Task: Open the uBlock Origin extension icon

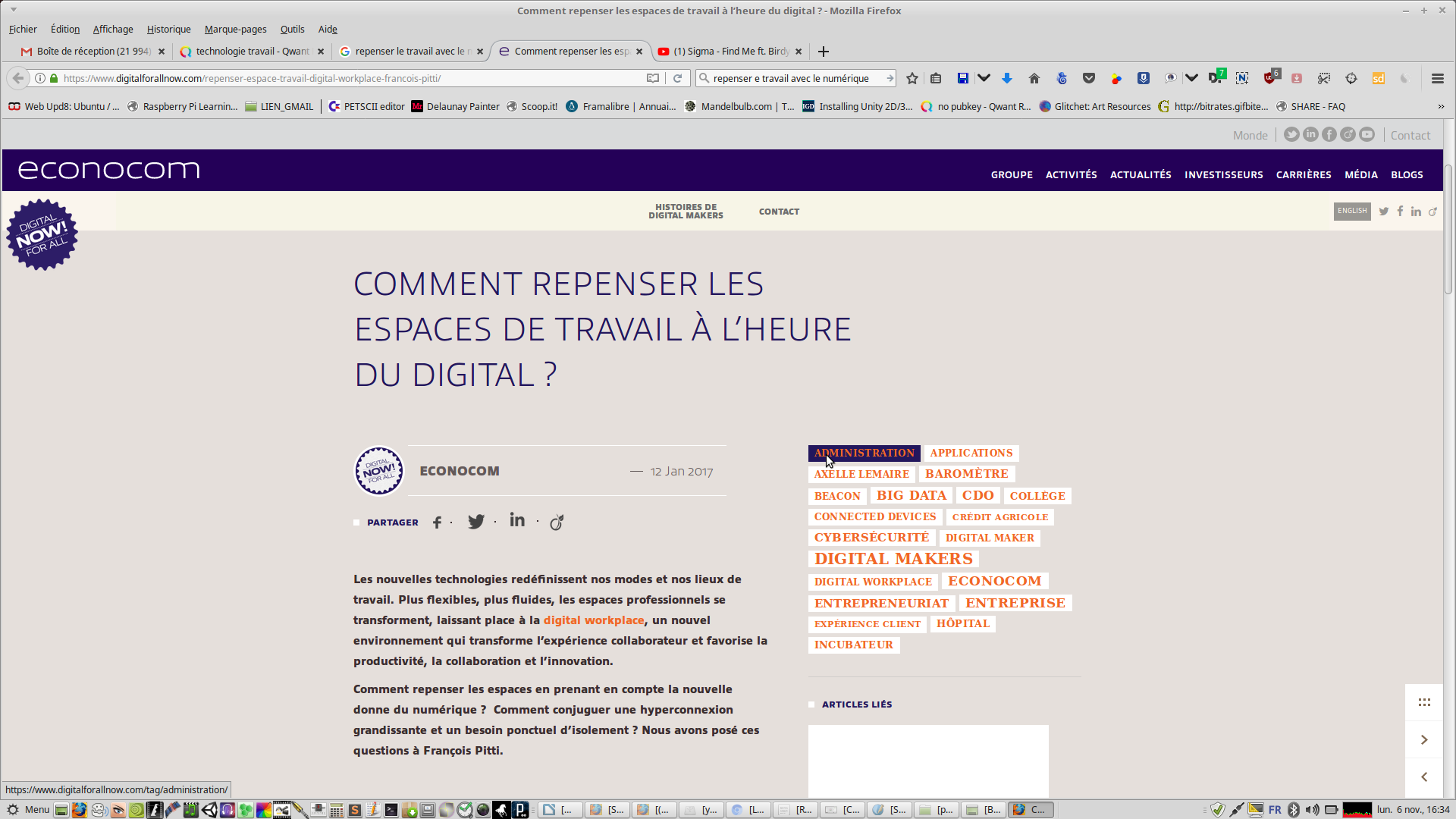Action: pyautogui.click(x=1270, y=78)
